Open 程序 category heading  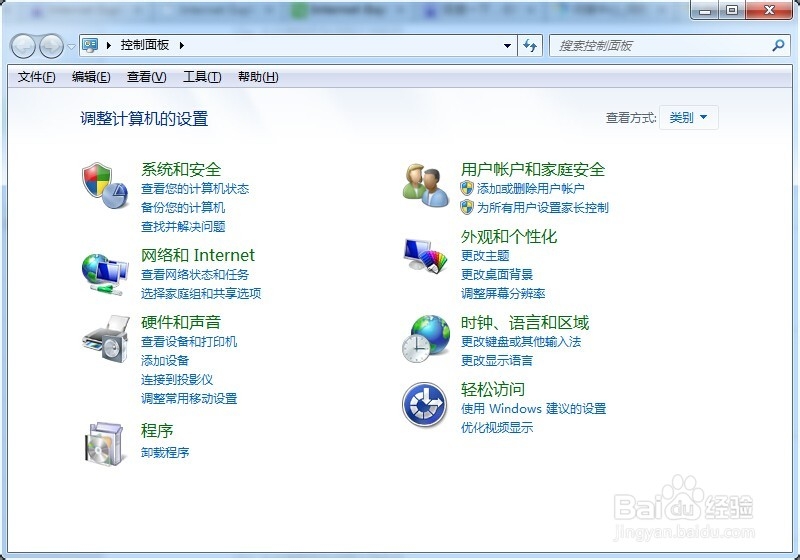click(157, 430)
